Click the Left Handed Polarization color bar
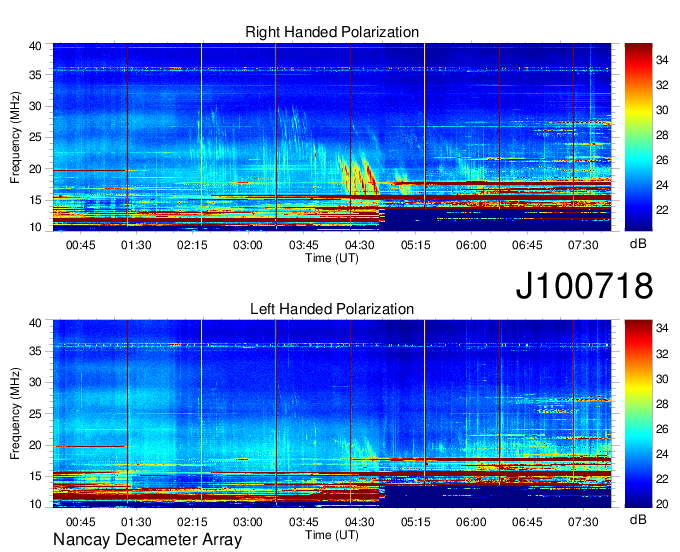680x552 pixels. point(638,414)
